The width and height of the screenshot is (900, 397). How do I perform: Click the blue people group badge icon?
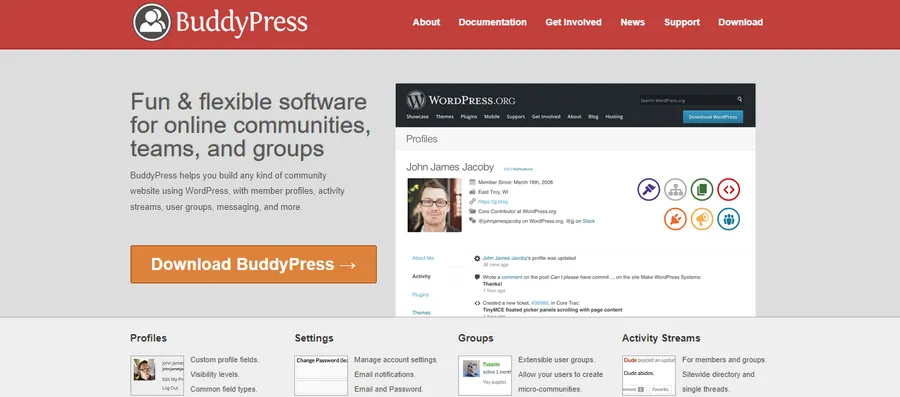[x=728, y=219]
